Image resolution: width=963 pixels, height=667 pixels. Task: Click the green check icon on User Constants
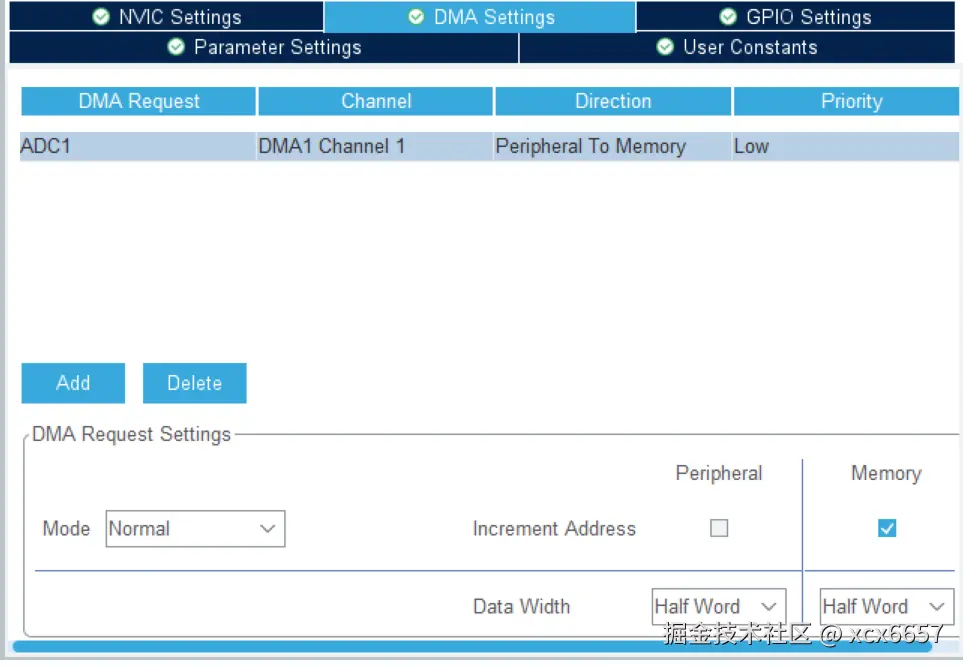[665, 47]
